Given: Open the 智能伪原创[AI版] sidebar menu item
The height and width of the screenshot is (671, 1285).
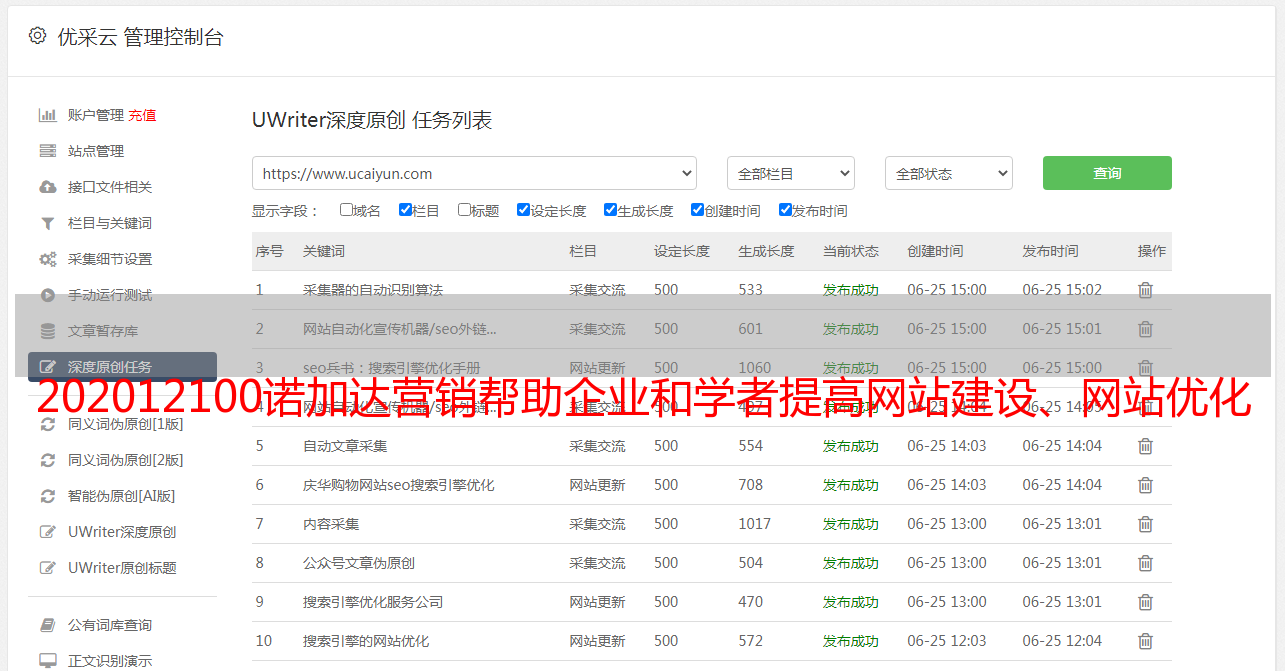Looking at the screenshot, I should pyautogui.click(x=121, y=496).
